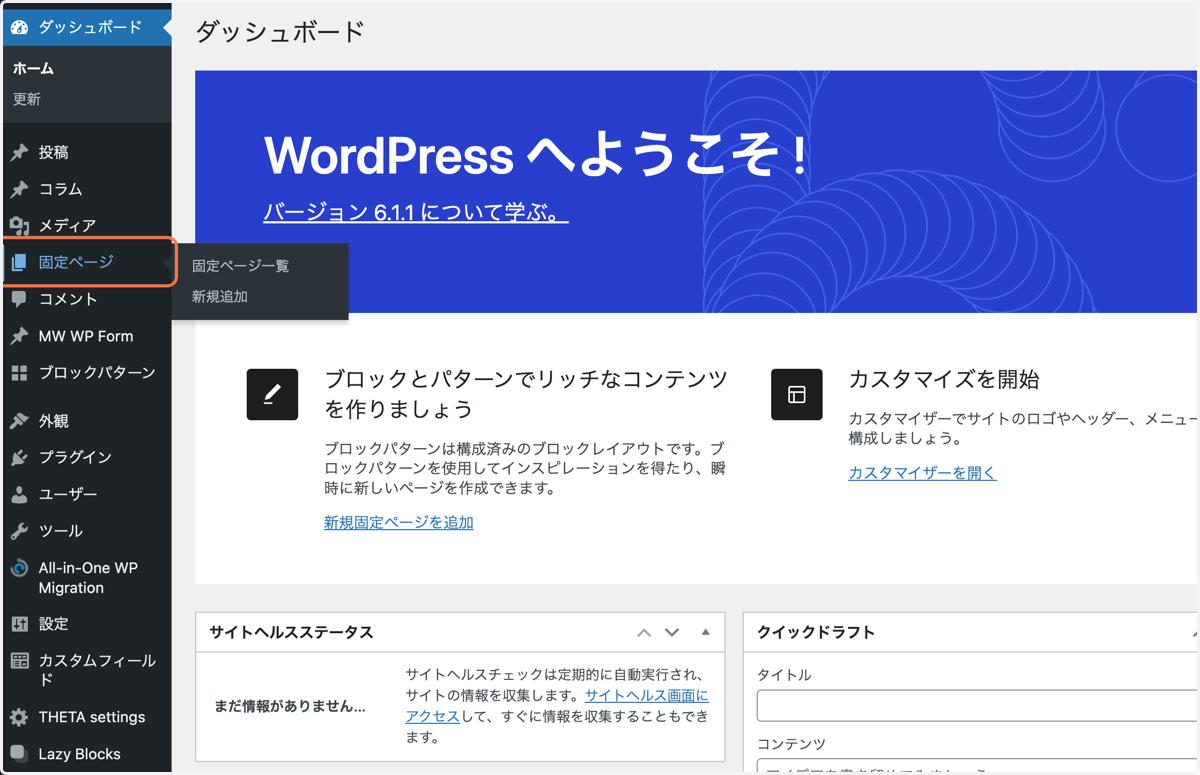Click the カスタマイズを開始 heading

point(944,380)
